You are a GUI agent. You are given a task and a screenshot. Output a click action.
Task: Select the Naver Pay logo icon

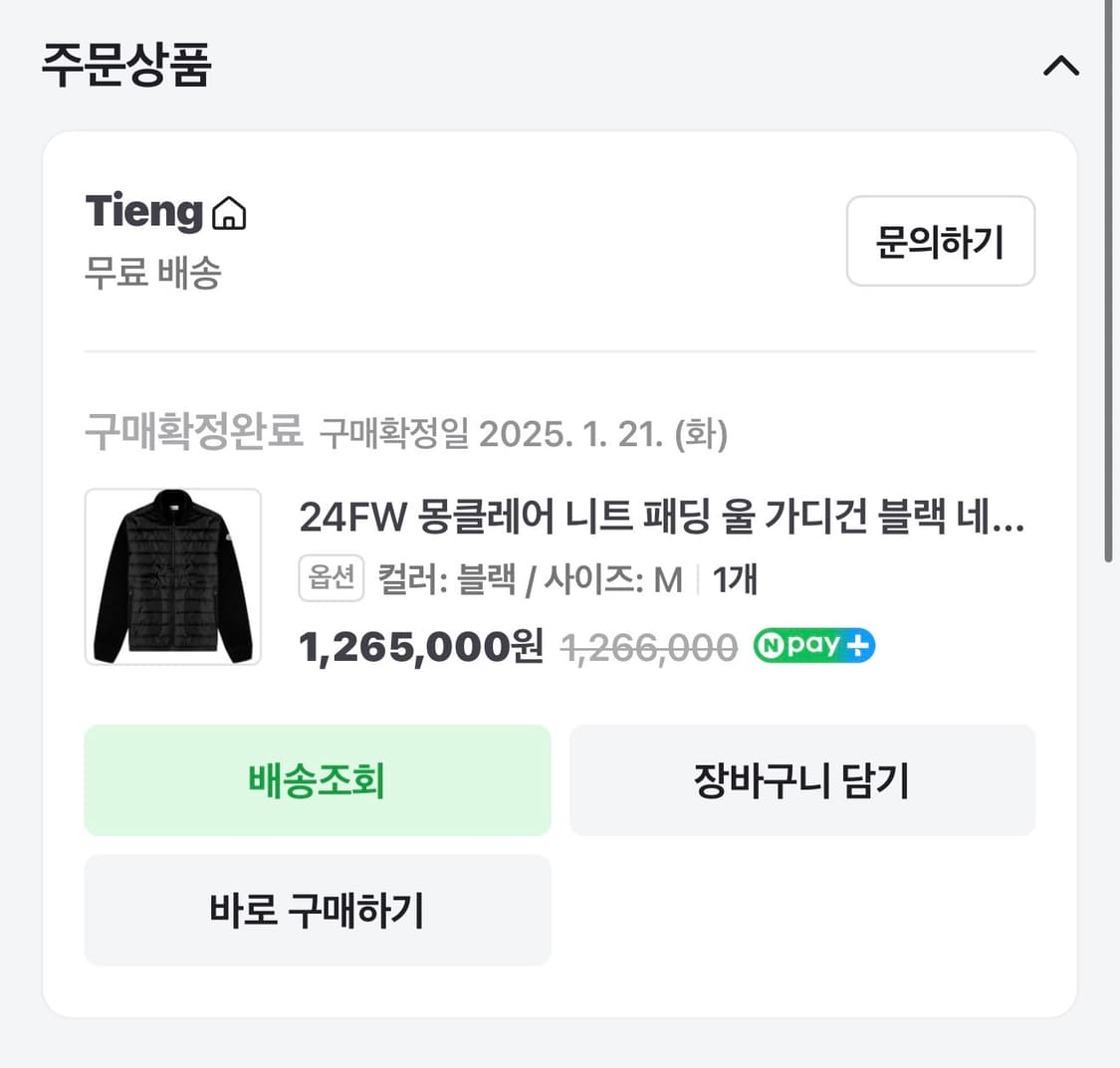pos(813,645)
